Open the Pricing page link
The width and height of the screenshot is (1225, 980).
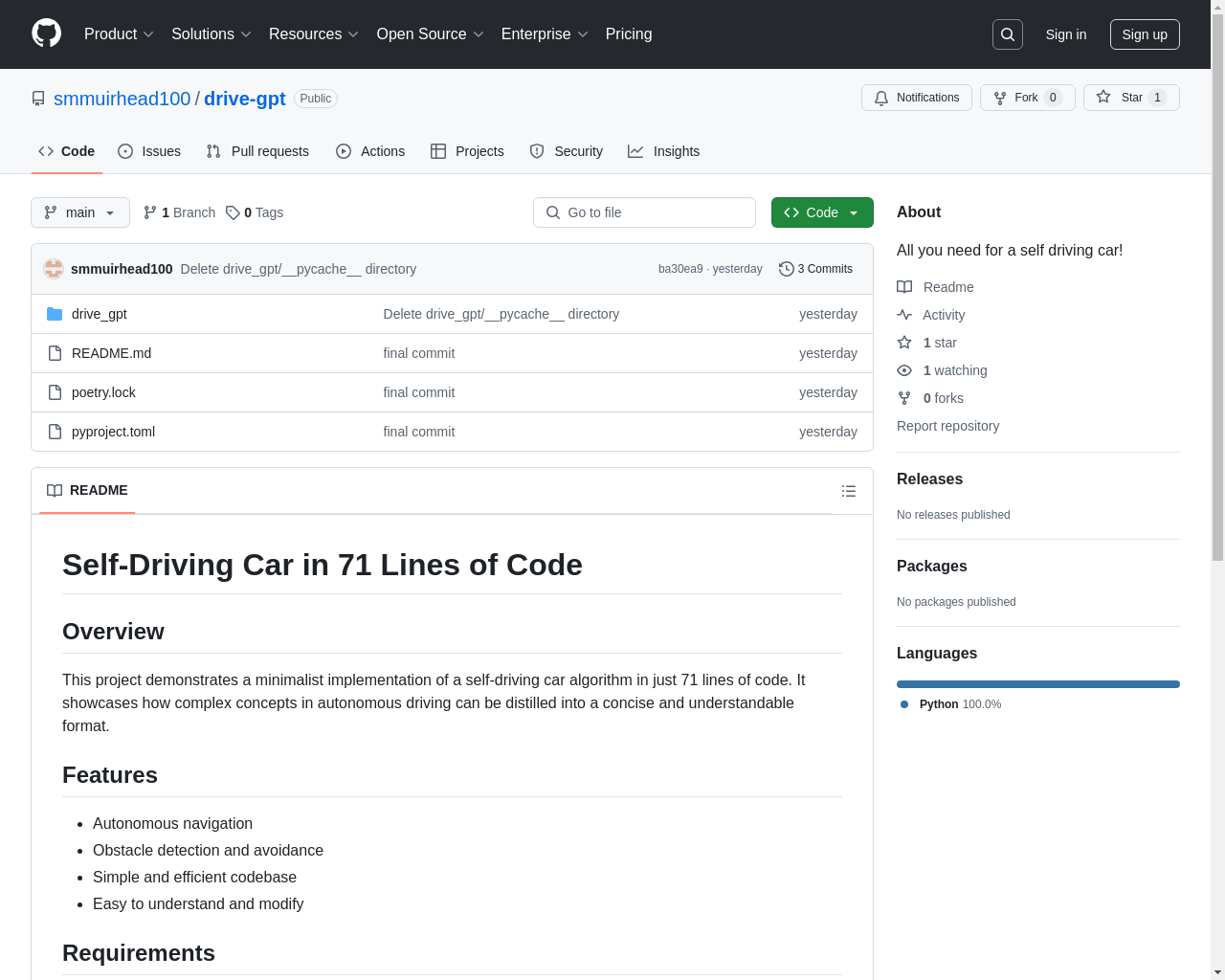point(629,34)
